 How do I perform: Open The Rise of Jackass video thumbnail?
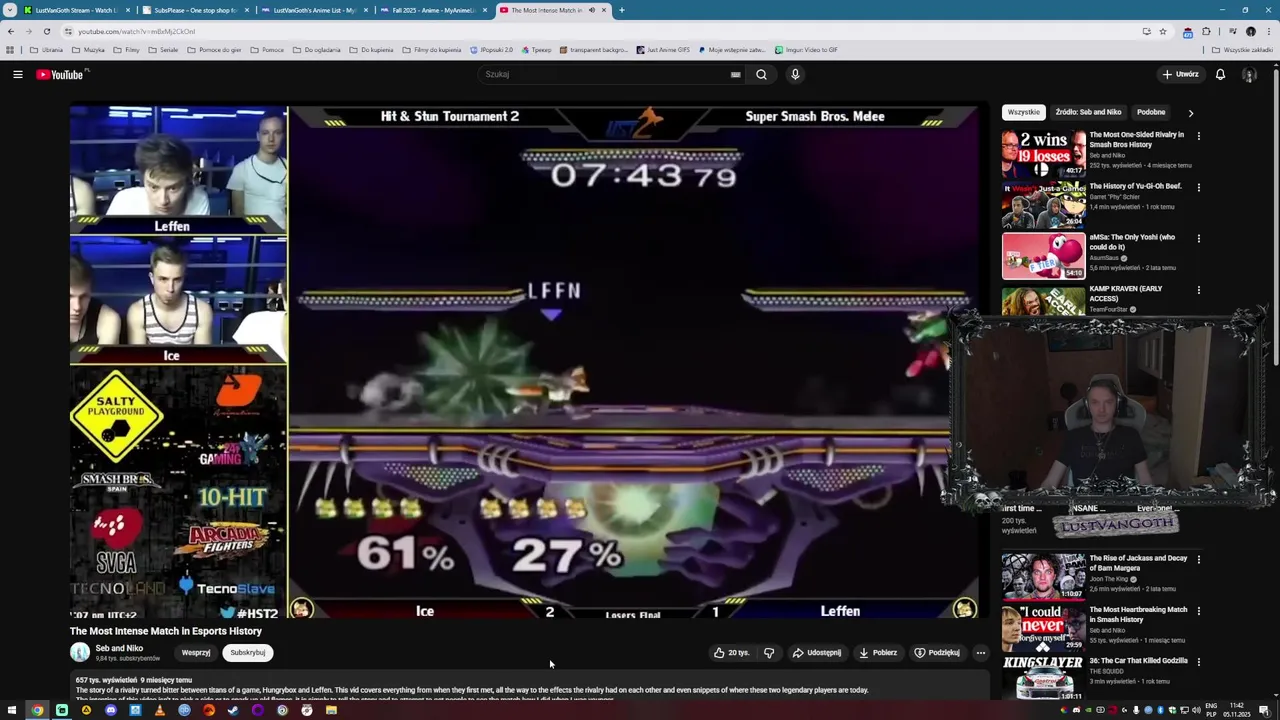click(x=1043, y=577)
